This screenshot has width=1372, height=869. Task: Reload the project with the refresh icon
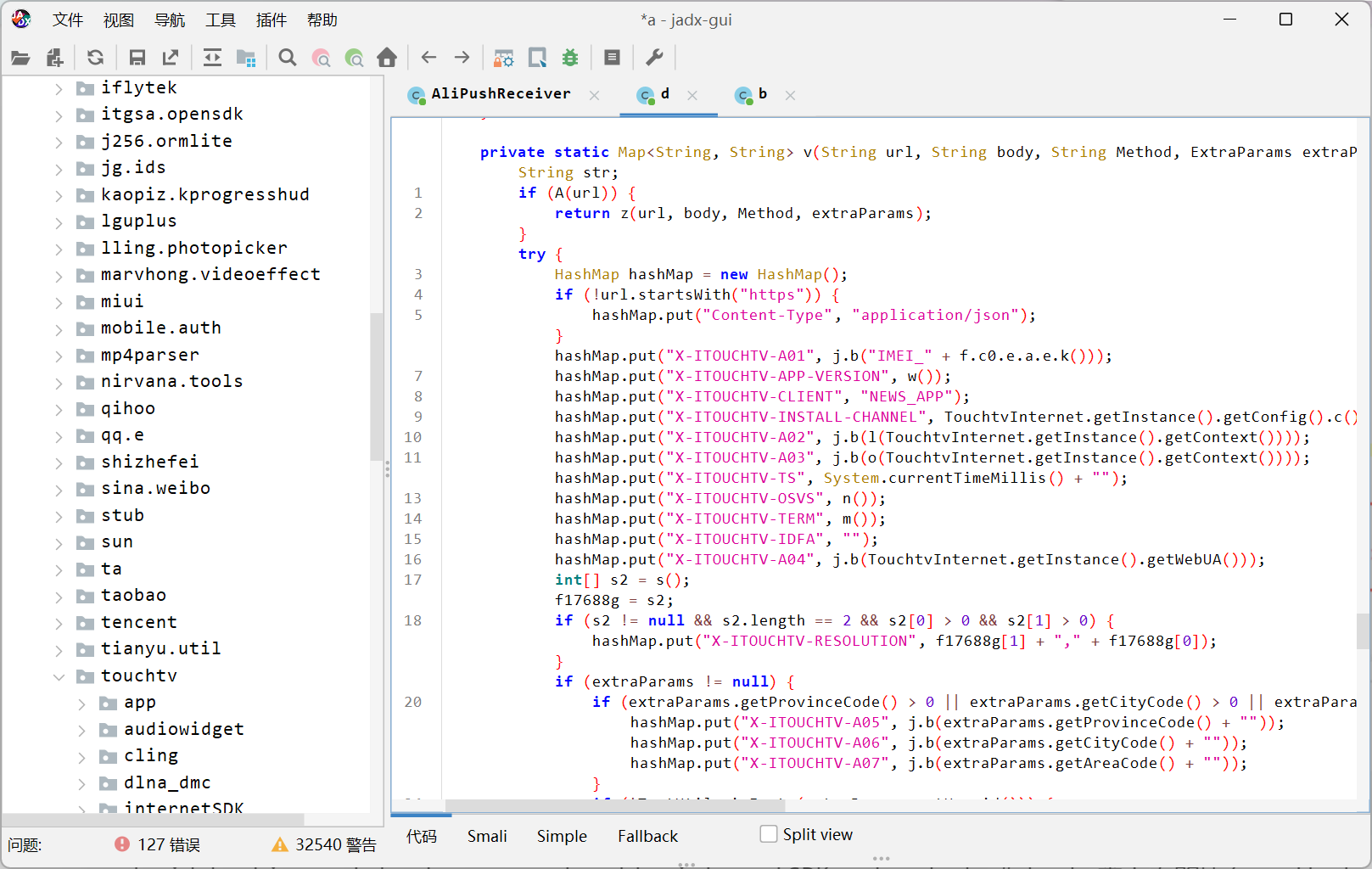[95, 58]
